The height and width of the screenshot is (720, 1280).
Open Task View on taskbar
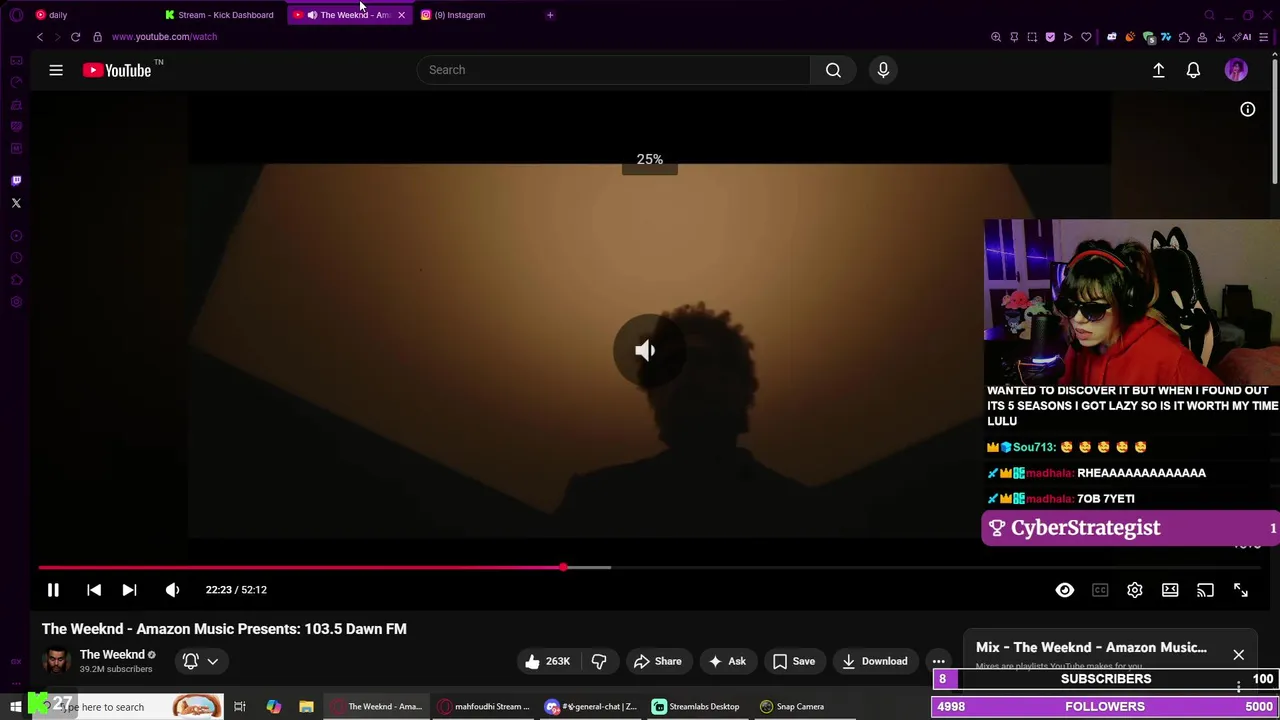240,707
